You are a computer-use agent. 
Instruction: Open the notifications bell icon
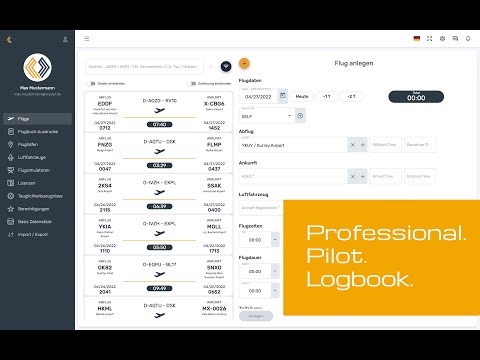coord(468,39)
